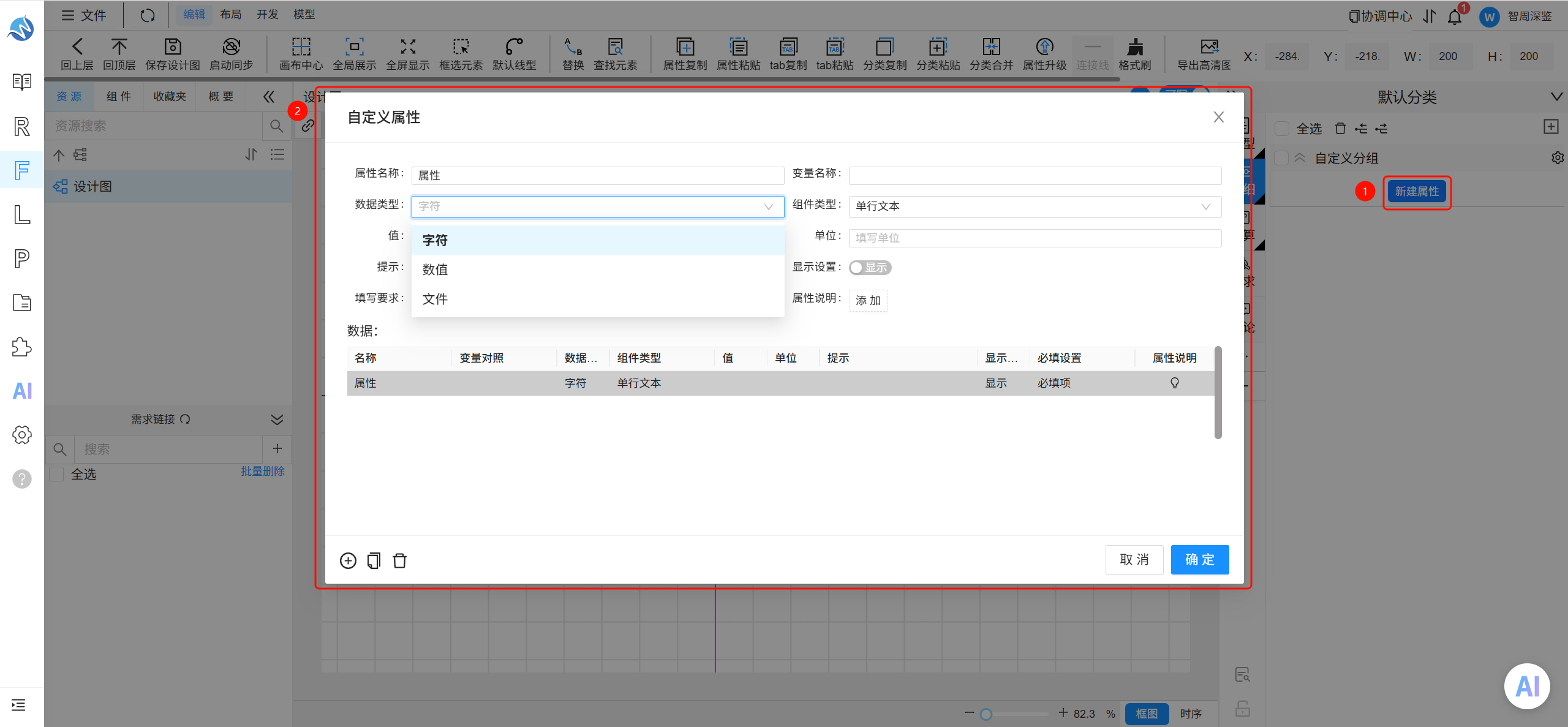Collapse the 默认分类 panel chevron
Screen dimensions: 1568x727
pyautogui.click(x=1556, y=97)
